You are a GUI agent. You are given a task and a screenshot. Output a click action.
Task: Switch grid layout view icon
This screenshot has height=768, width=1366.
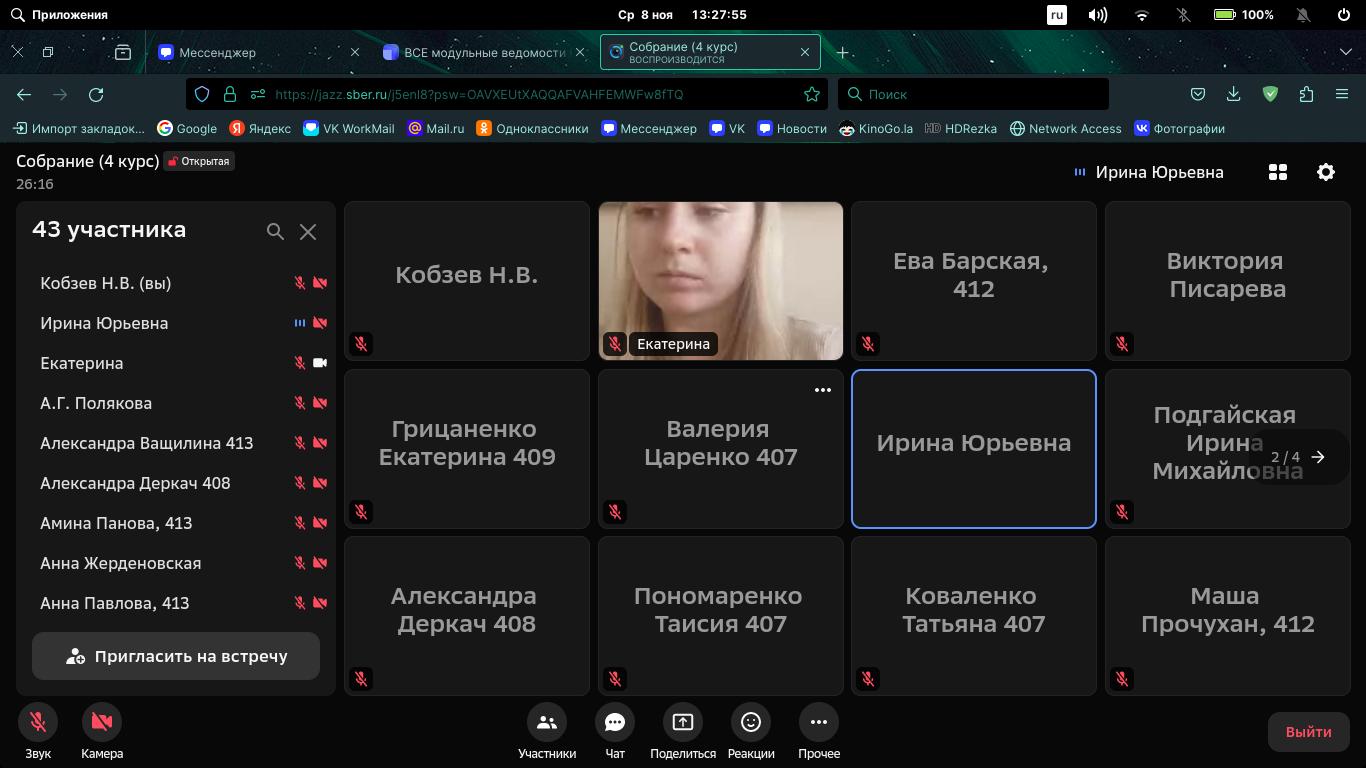(1278, 172)
